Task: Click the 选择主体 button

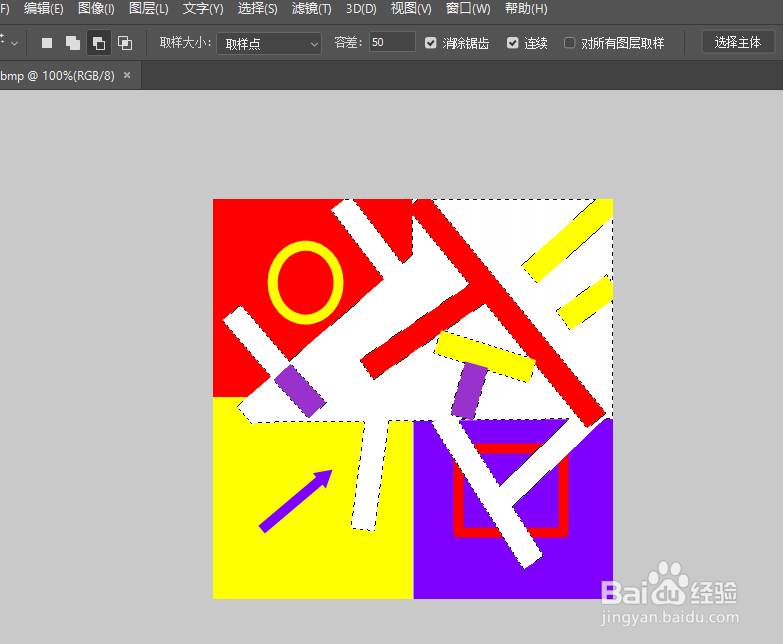Action: point(738,42)
